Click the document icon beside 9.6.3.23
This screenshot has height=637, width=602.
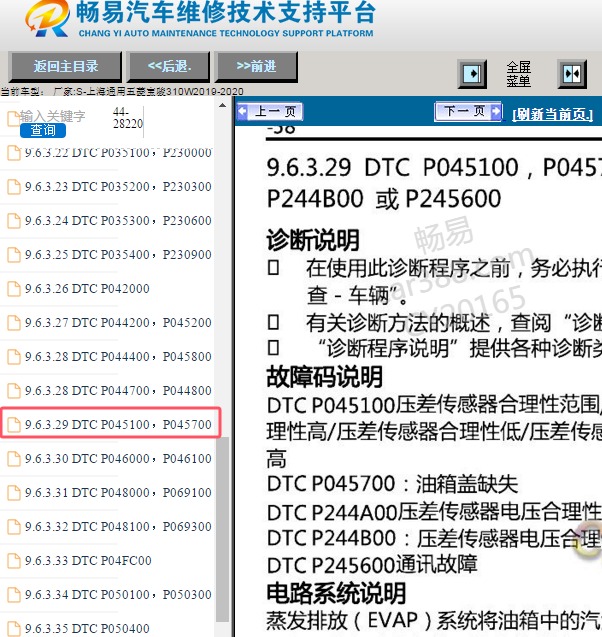coord(14,187)
